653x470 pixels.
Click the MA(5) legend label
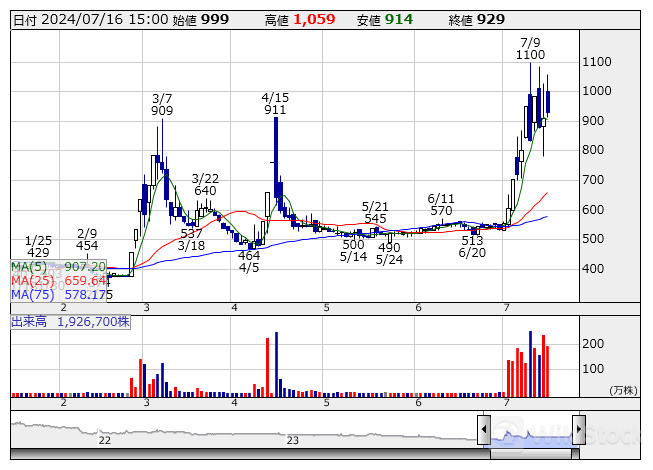click(58, 267)
